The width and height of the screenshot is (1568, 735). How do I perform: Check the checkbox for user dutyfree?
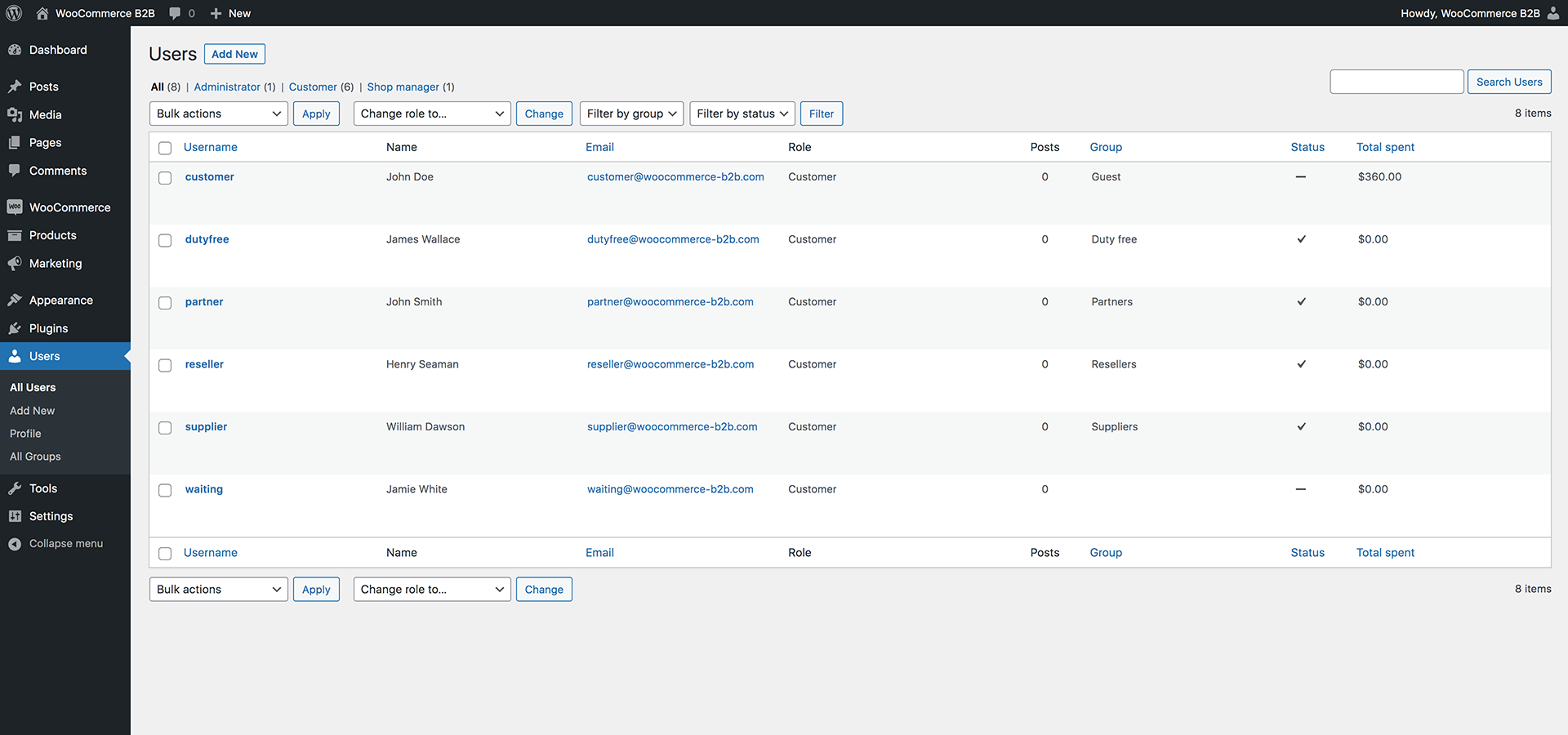(165, 240)
